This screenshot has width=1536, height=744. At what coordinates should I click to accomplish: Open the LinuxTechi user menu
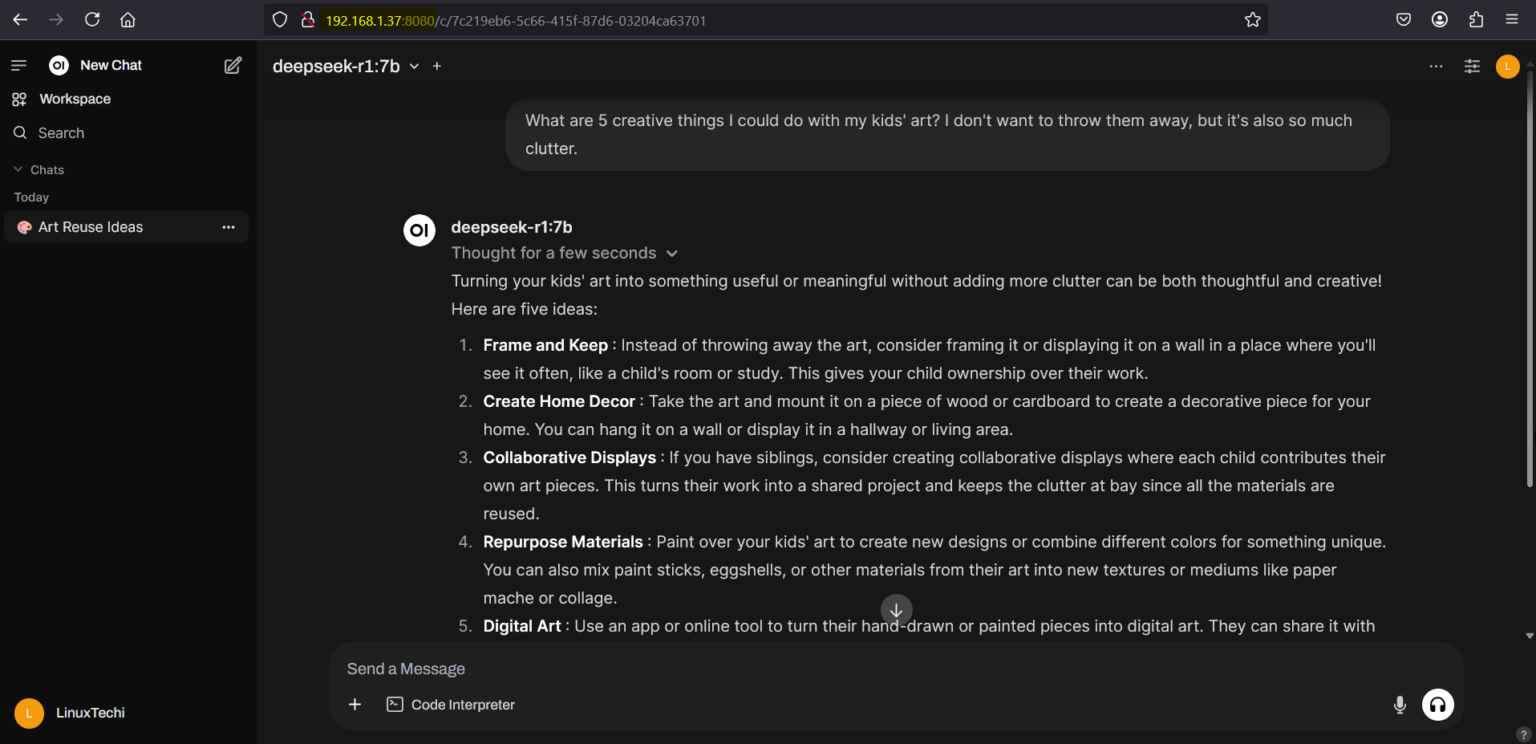point(70,713)
